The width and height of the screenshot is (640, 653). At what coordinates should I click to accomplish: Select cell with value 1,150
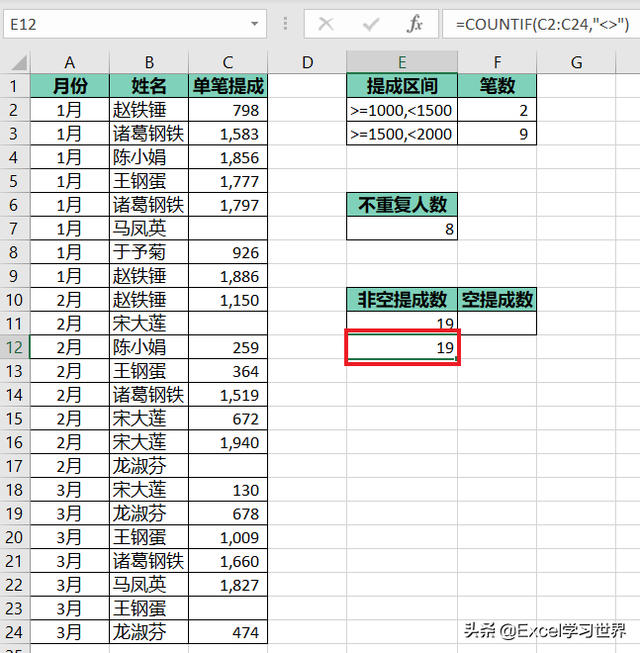click(228, 299)
